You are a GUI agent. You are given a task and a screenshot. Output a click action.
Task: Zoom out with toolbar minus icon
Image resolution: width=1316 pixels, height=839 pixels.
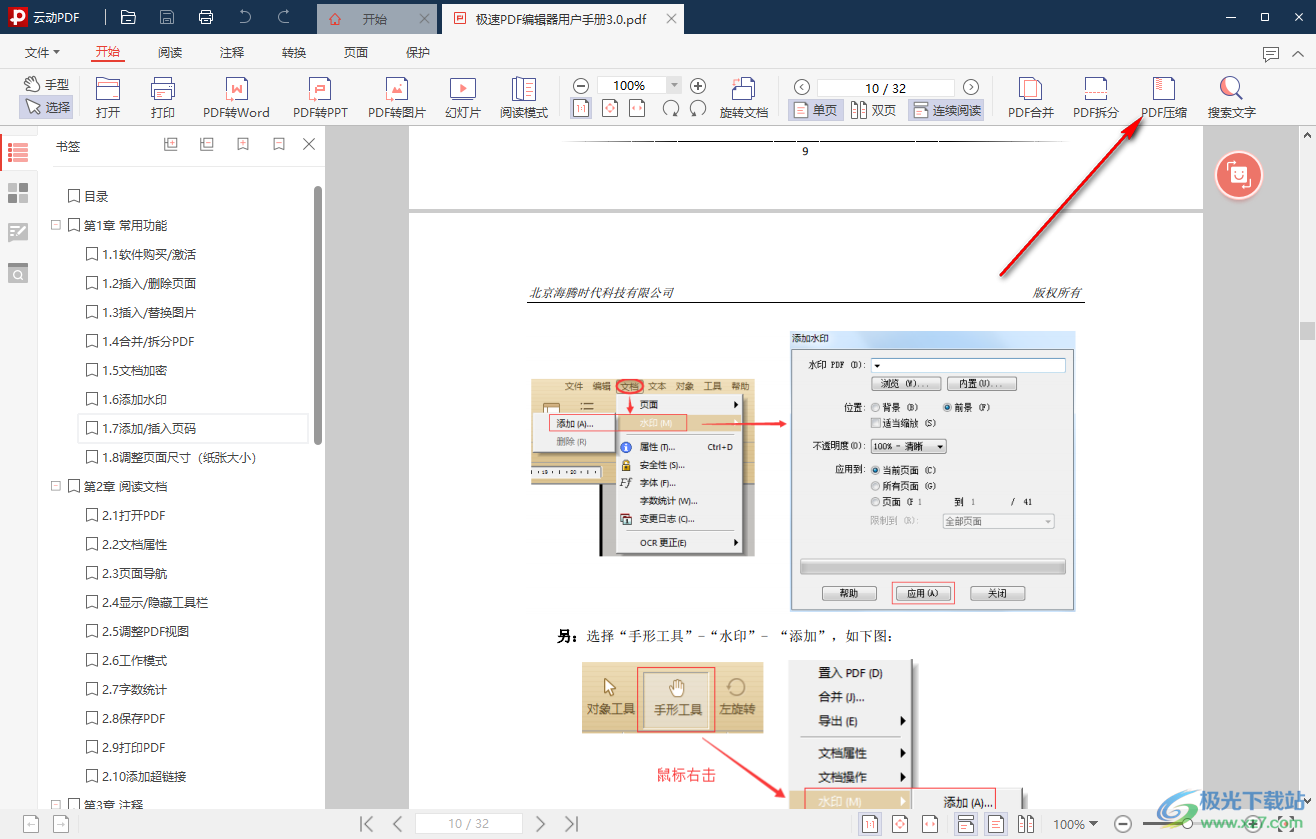581,86
